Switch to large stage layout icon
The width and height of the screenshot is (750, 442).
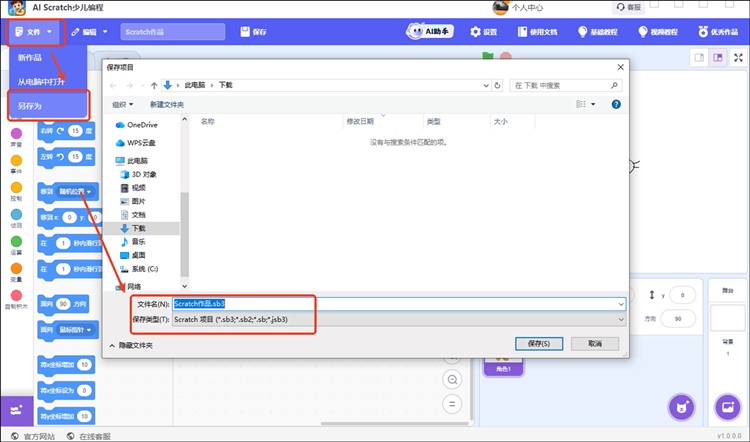tap(717, 57)
